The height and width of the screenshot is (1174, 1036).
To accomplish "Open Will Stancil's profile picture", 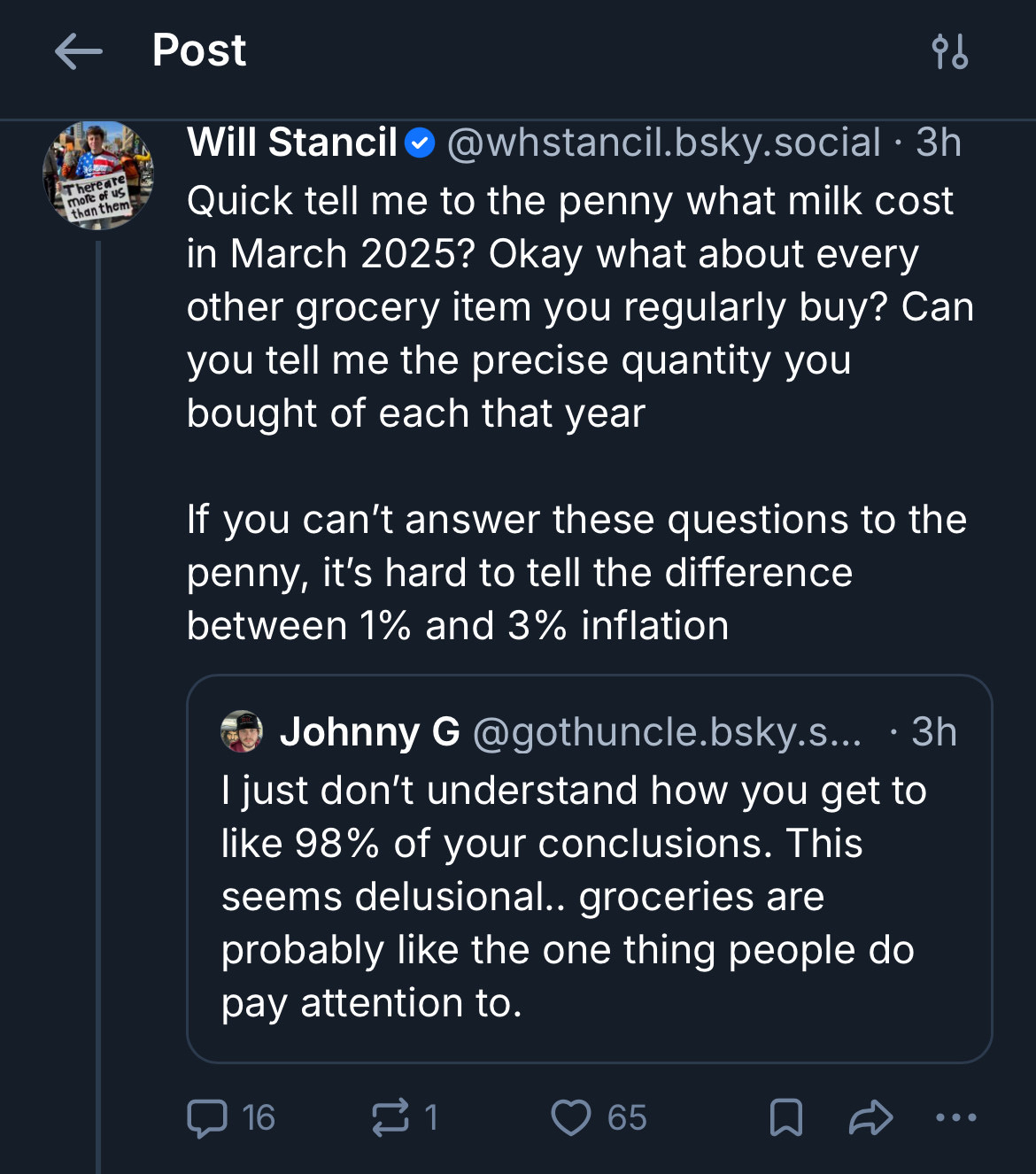I will (x=98, y=175).
